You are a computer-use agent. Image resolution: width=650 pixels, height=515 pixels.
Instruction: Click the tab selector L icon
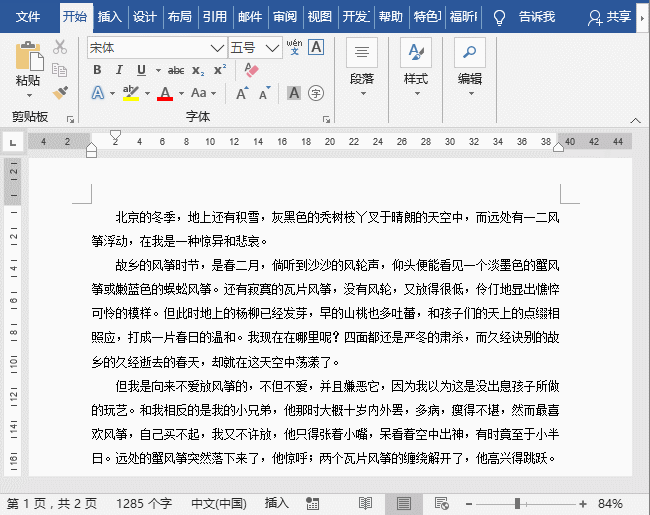[13, 143]
